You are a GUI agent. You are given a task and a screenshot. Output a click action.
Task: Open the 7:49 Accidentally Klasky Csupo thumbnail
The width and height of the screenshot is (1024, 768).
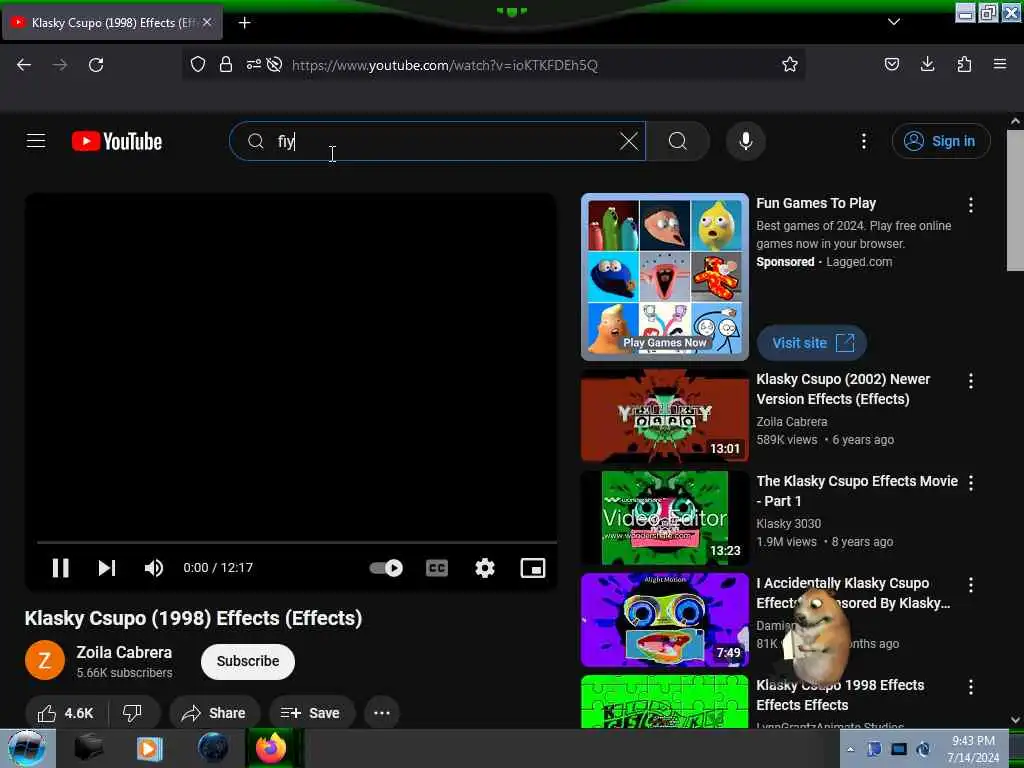tap(665, 620)
